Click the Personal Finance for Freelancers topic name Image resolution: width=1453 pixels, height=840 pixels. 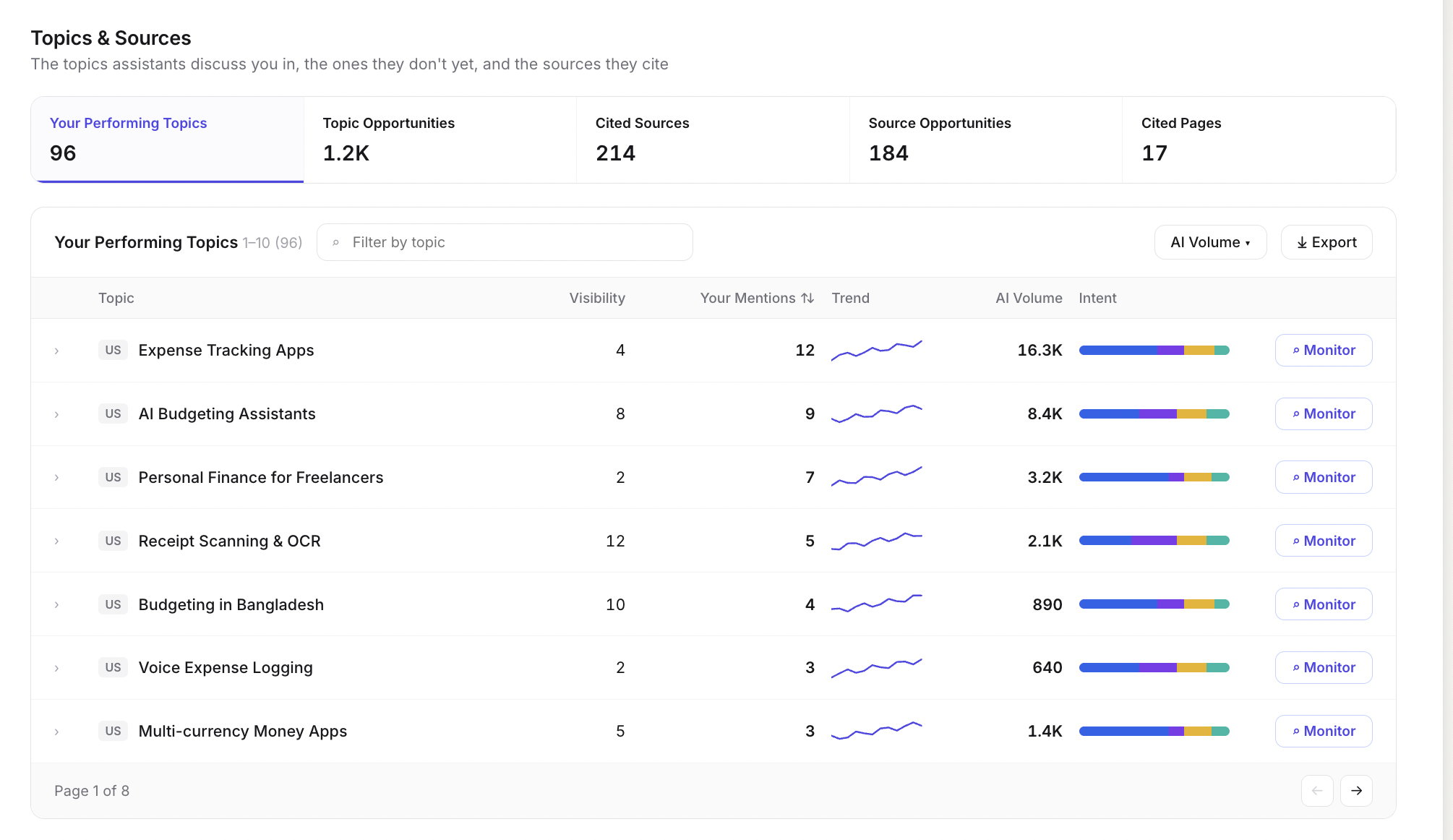click(261, 477)
